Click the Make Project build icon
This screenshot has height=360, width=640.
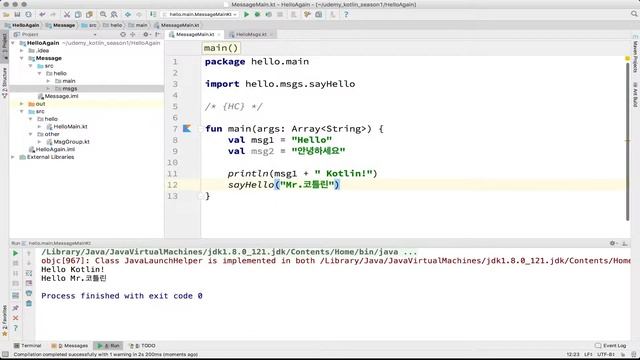pos(153,14)
